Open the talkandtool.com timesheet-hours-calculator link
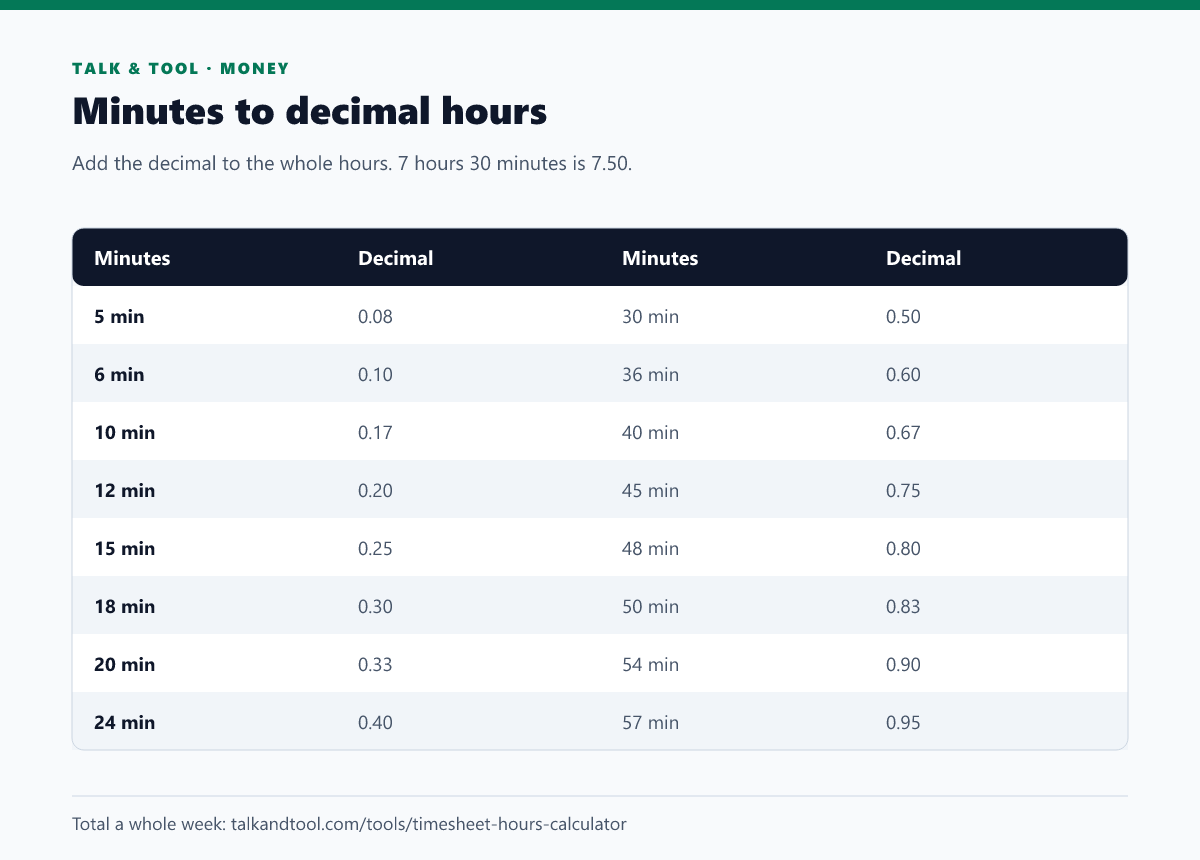 click(x=429, y=825)
